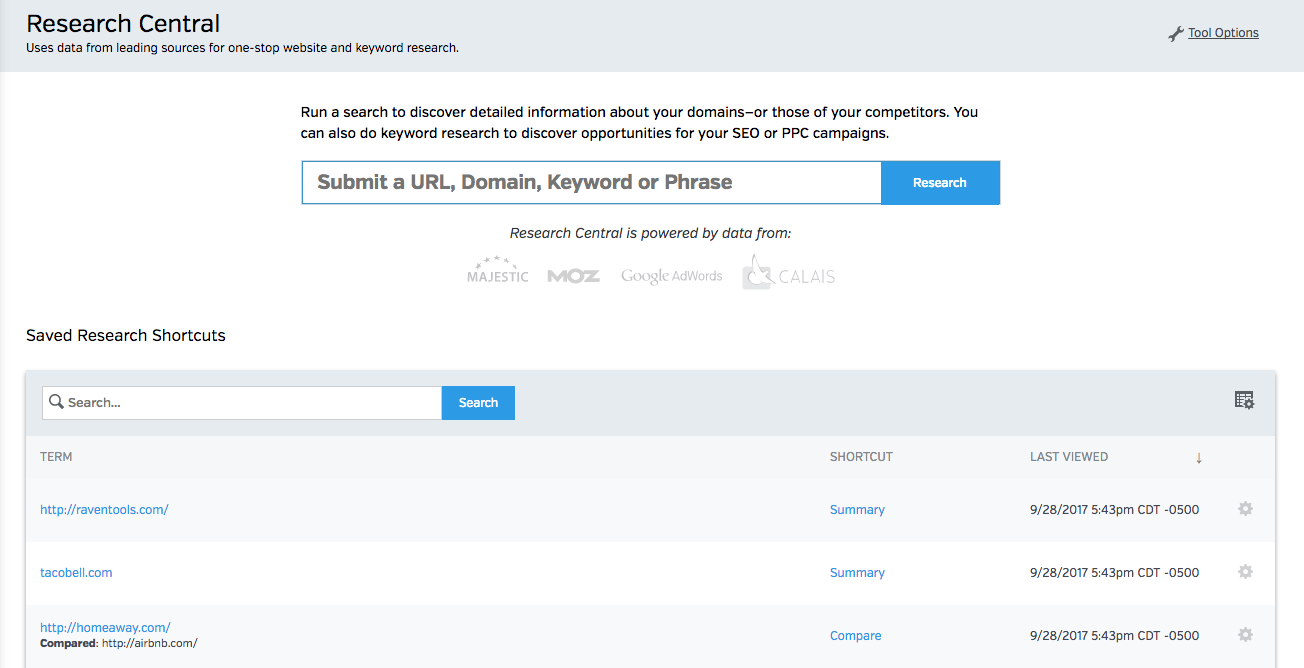
Task: Open the table column settings icon
Action: click(1244, 400)
